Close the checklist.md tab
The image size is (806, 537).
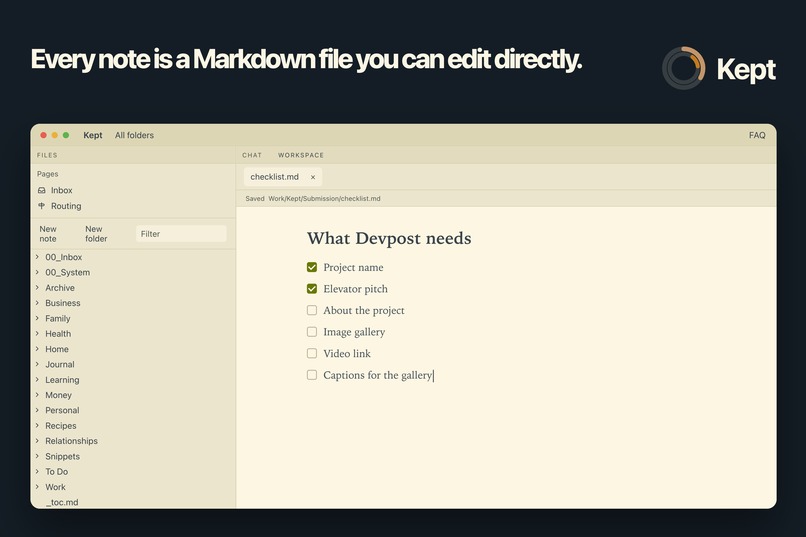[x=313, y=177]
